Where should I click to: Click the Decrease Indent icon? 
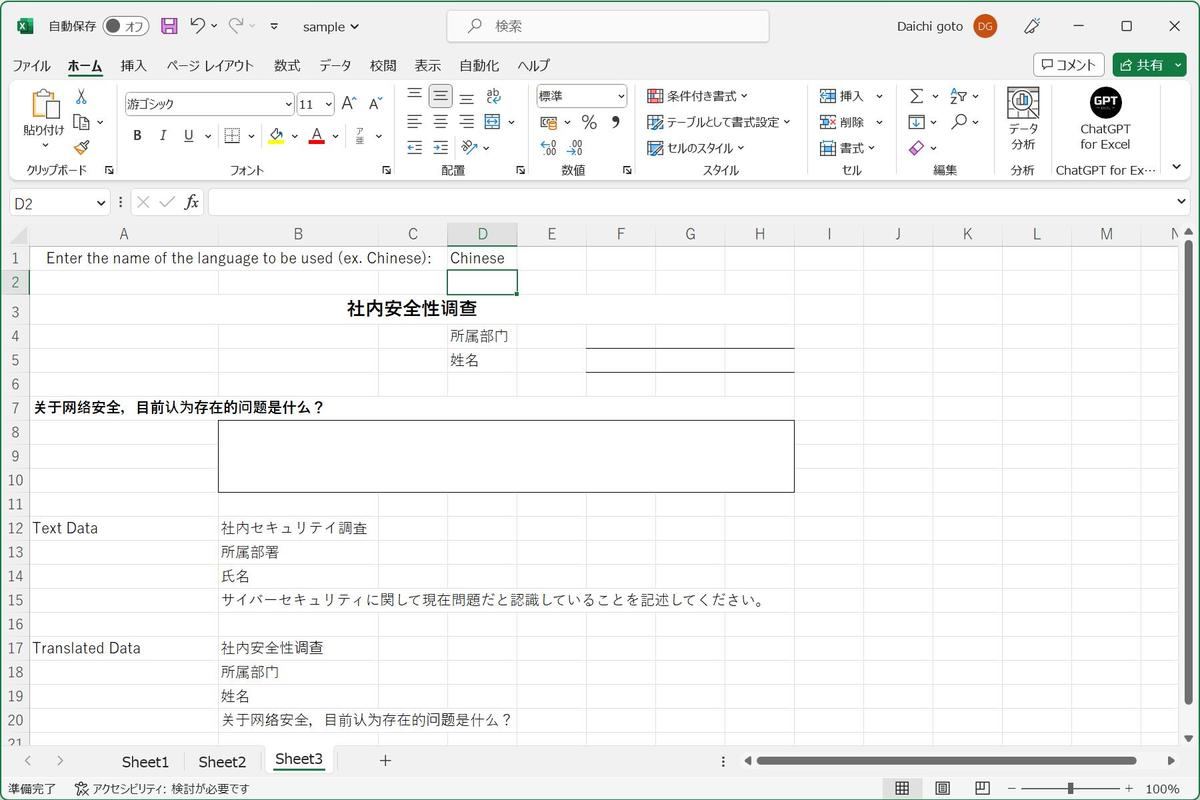pos(414,147)
